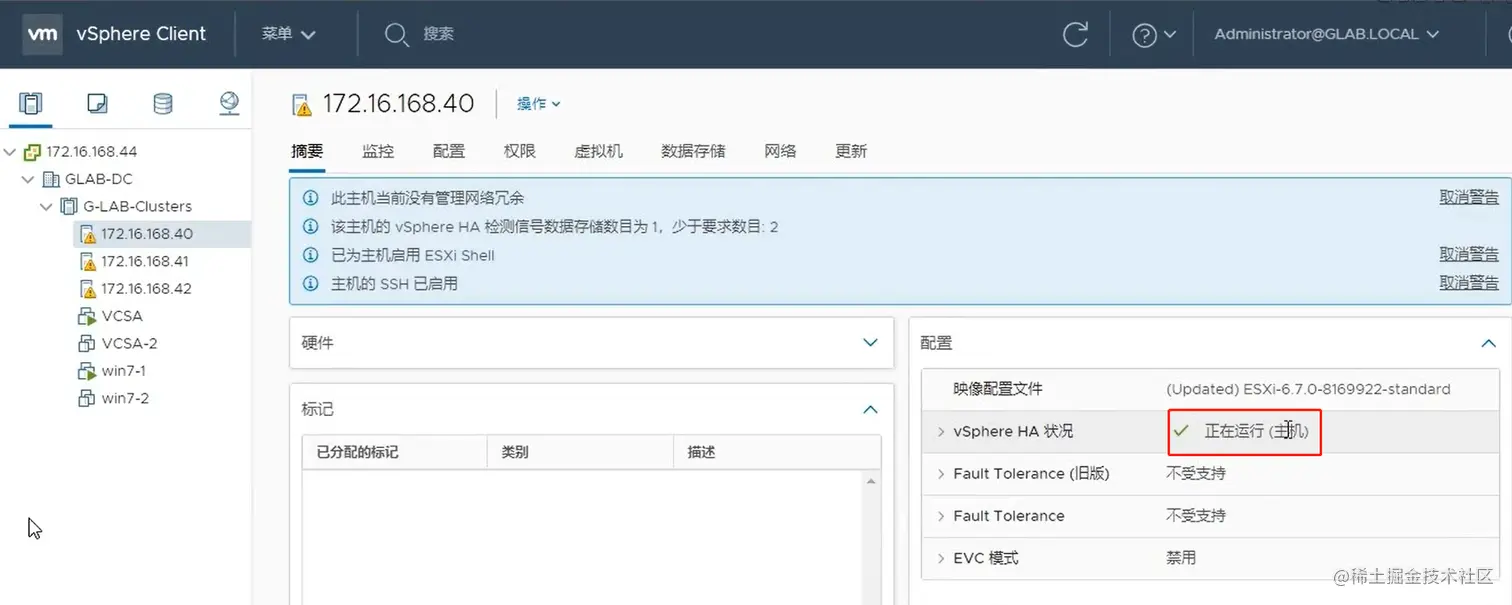Switch to VMs and Templates view icon
This screenshot has width=1512, height=605.
click(x=97, y=103)
